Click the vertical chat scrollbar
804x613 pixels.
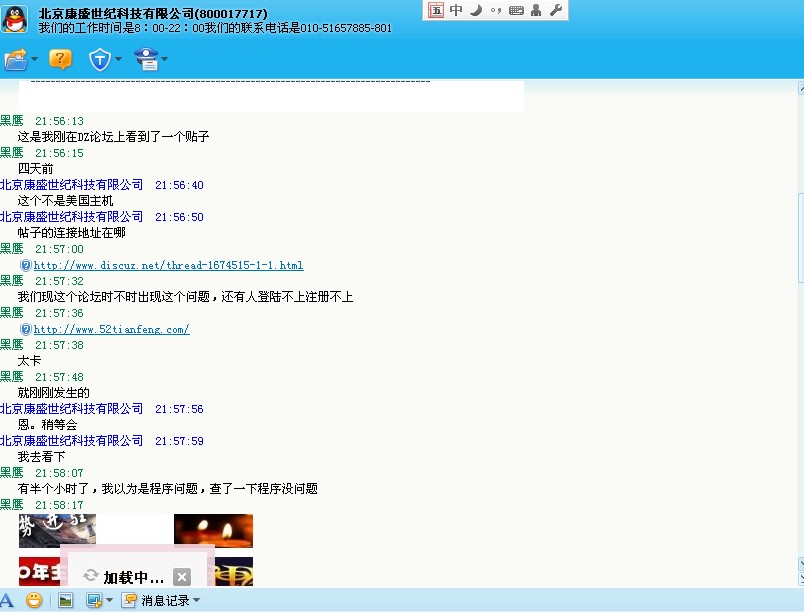(801, 237)
